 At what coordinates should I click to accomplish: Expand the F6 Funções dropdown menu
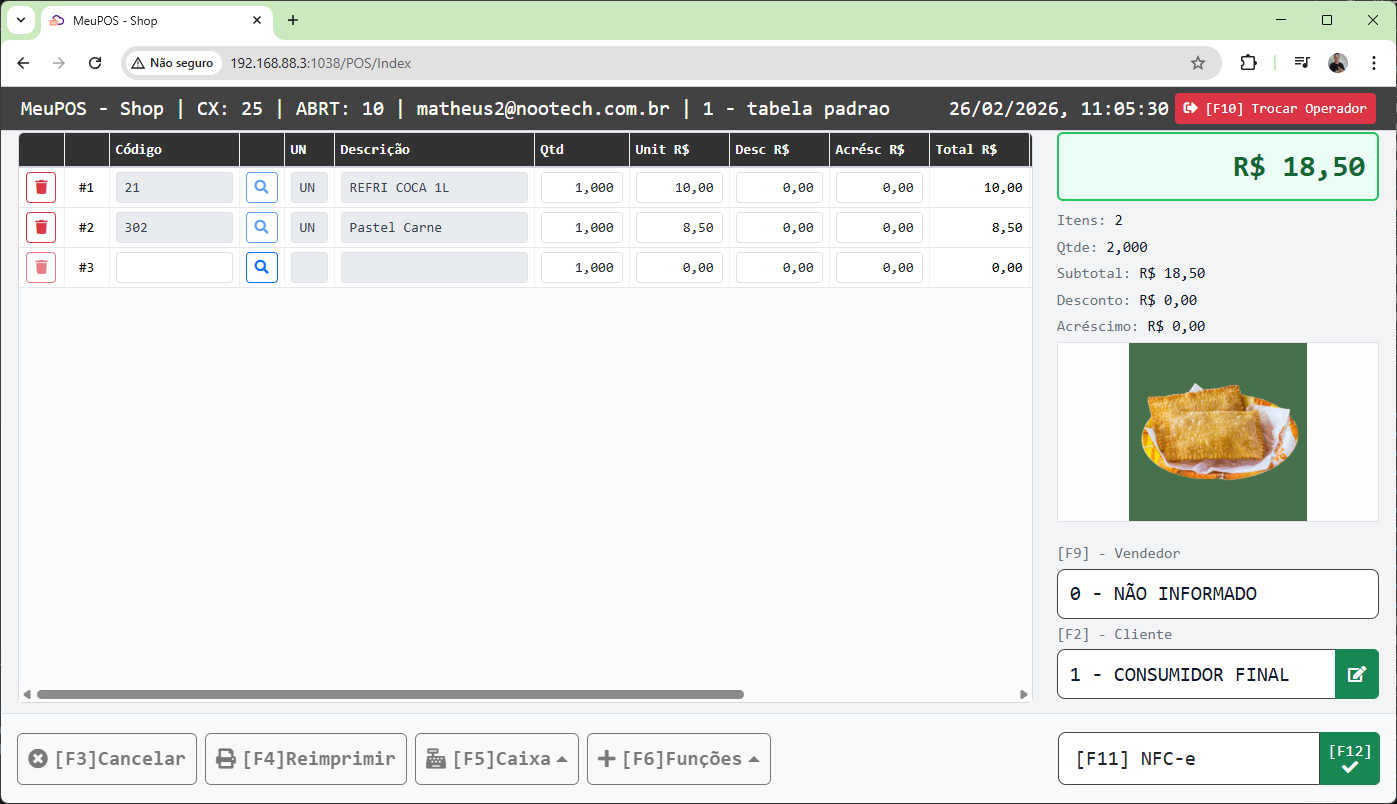(678, 759)
